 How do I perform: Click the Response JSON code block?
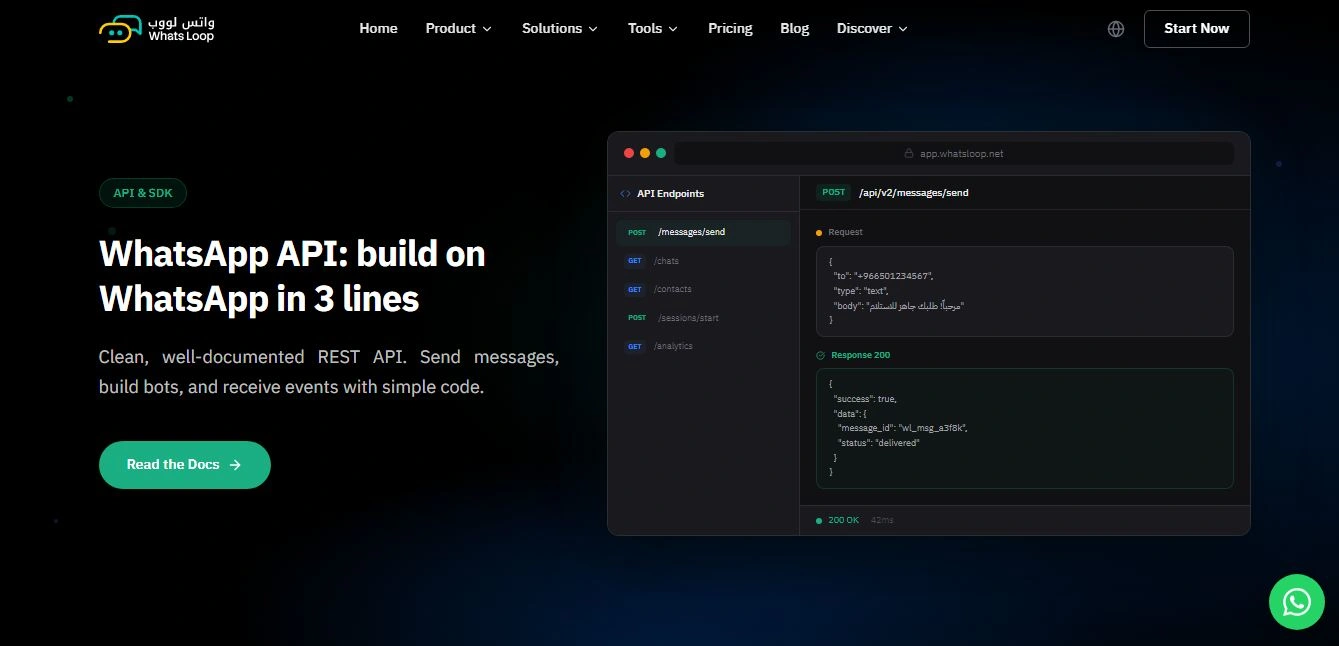point(1025,428)
